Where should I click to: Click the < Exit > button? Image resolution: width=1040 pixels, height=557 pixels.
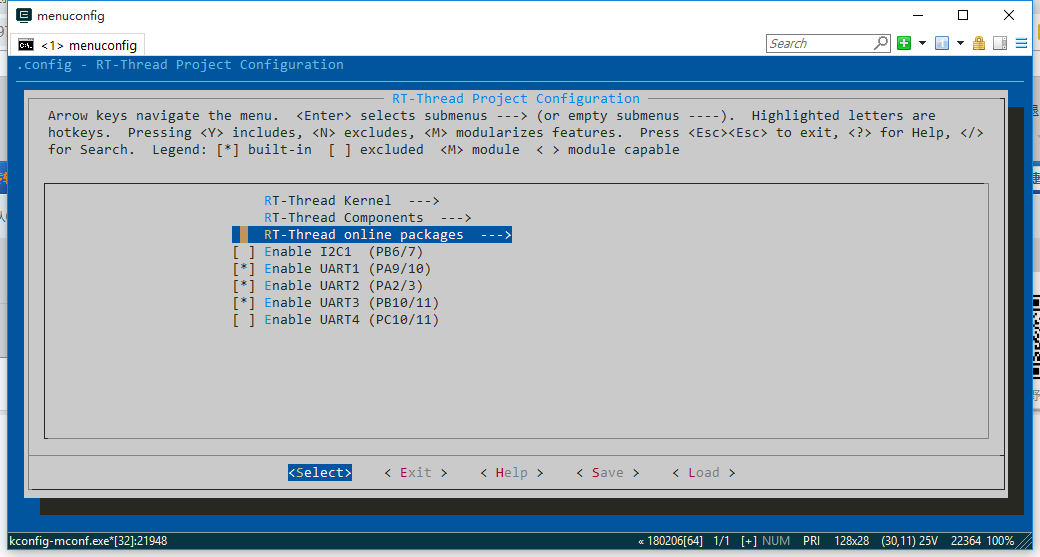(x=416, y=472)
